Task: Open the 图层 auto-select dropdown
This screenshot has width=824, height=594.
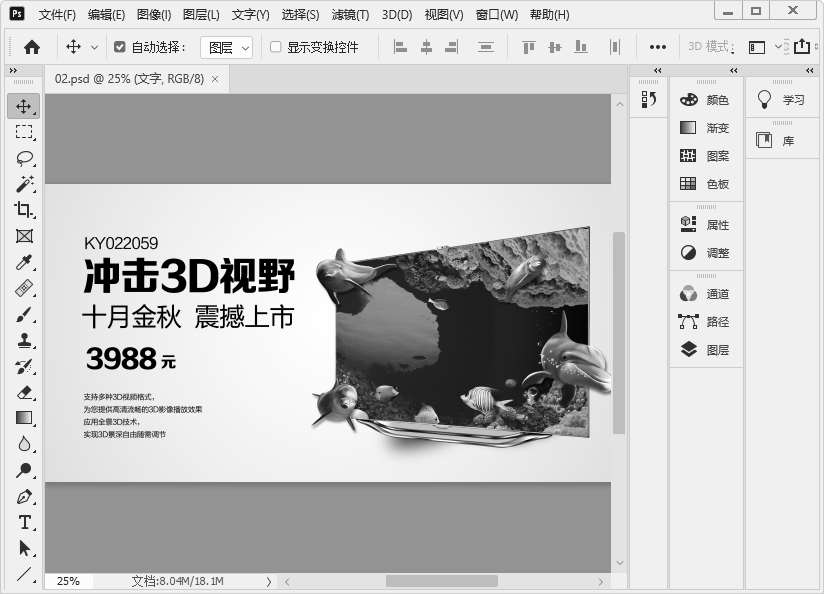Action: tap(226, 47)
